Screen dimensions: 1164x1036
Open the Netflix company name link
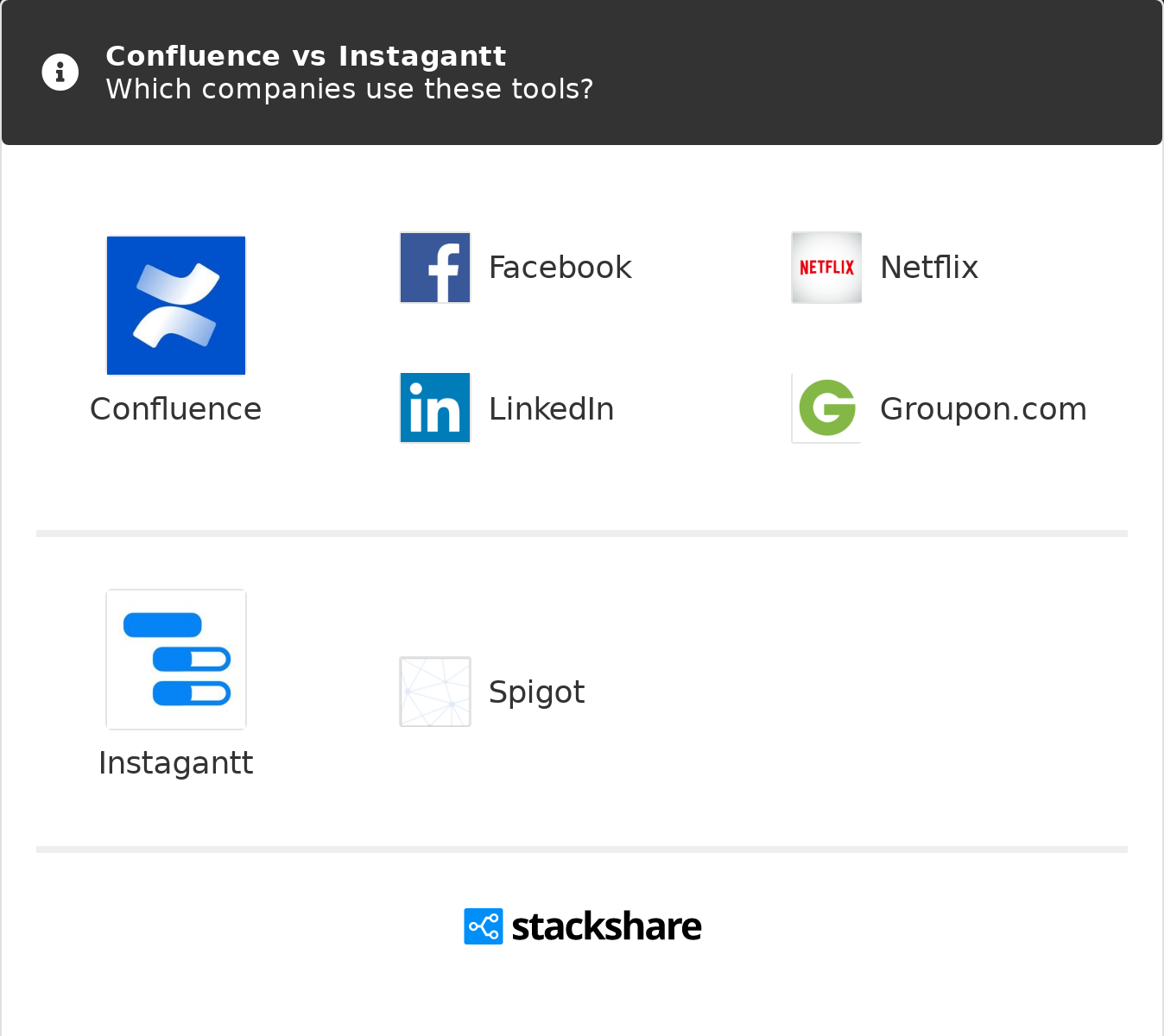click(x=928, y=268)
